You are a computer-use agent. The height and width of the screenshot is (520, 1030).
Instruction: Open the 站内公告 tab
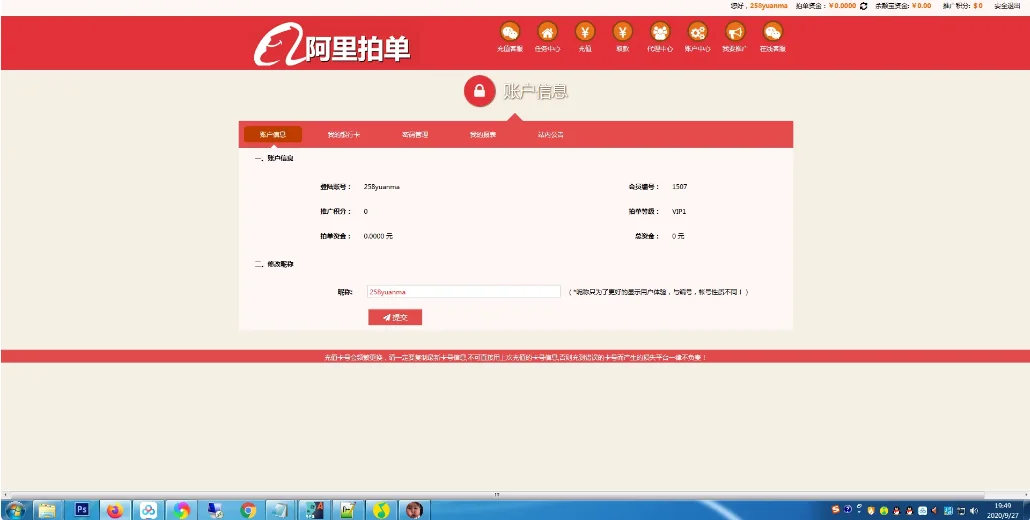click(550, 134)
